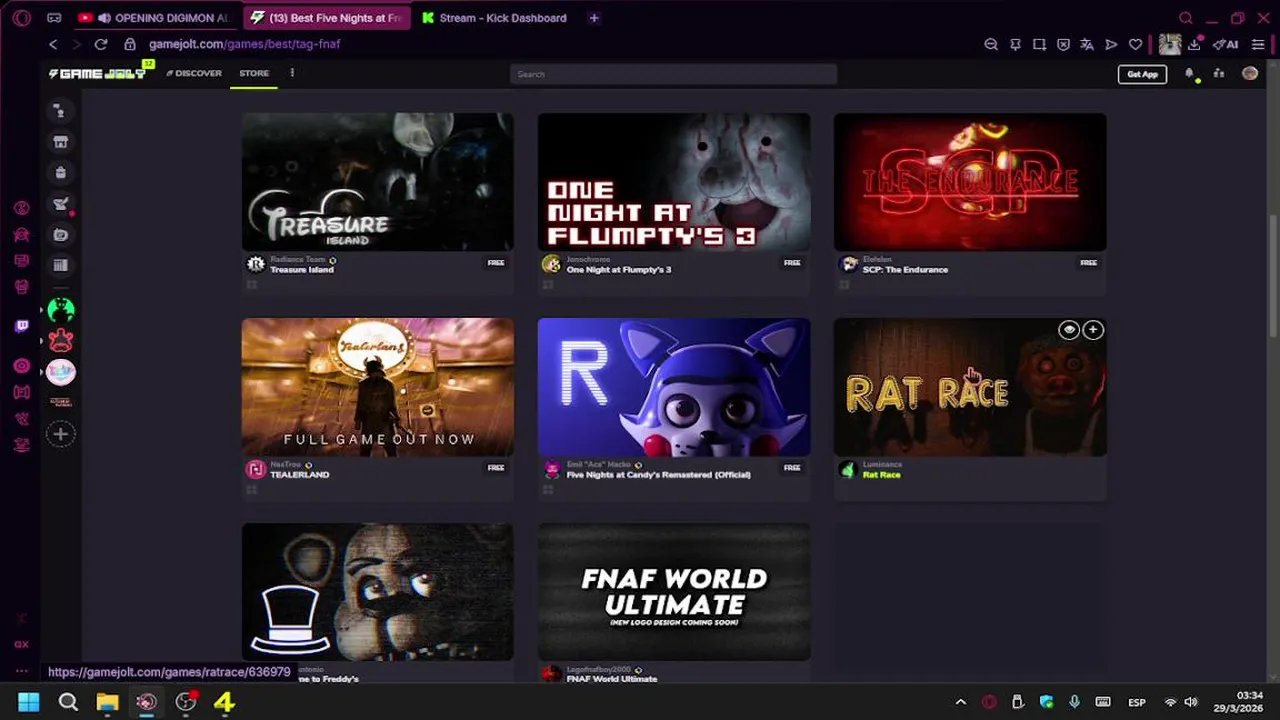Click the Get App button
The width and height of the screenshot is (1280, 720).
pos(1142,74)
